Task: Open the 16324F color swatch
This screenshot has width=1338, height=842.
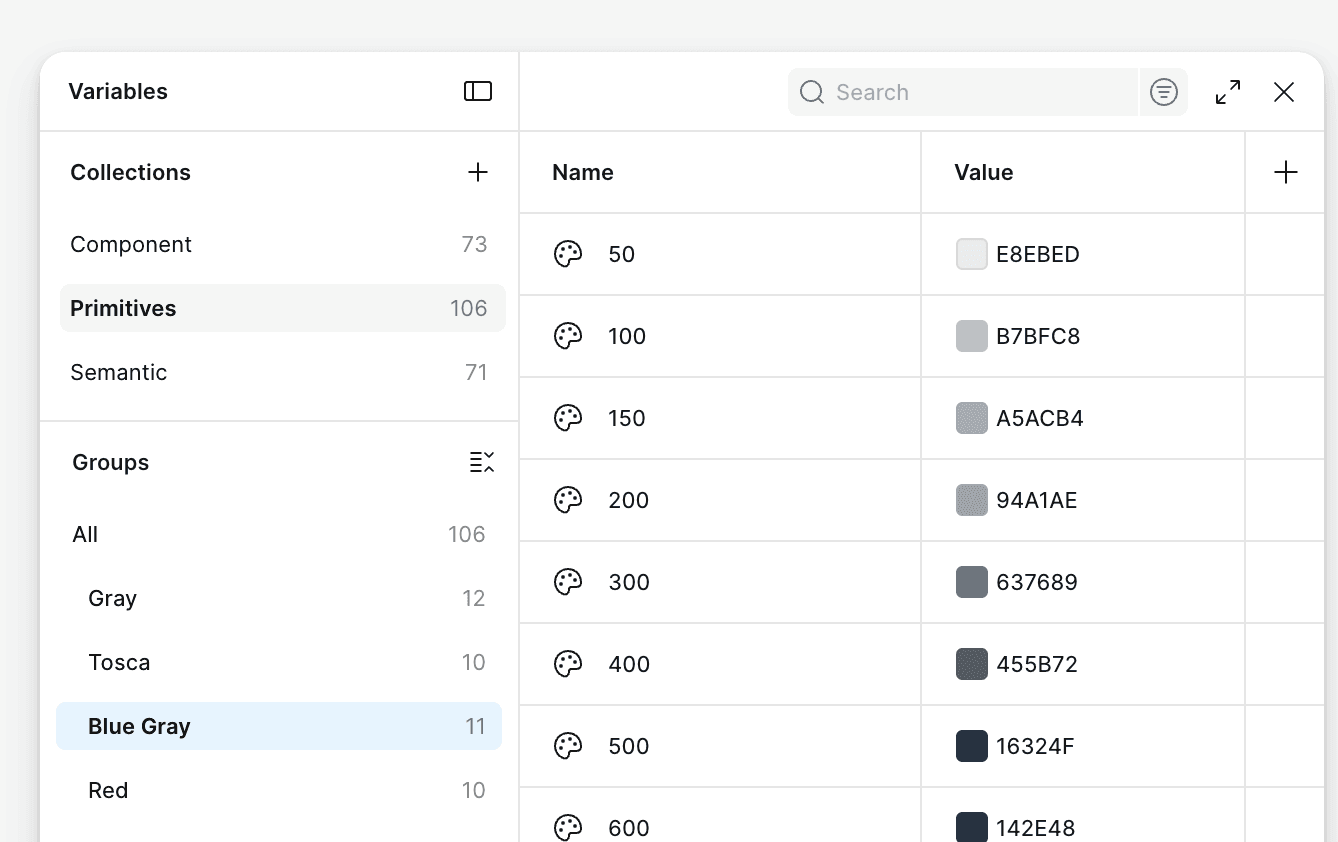Action: coord(972,746)
